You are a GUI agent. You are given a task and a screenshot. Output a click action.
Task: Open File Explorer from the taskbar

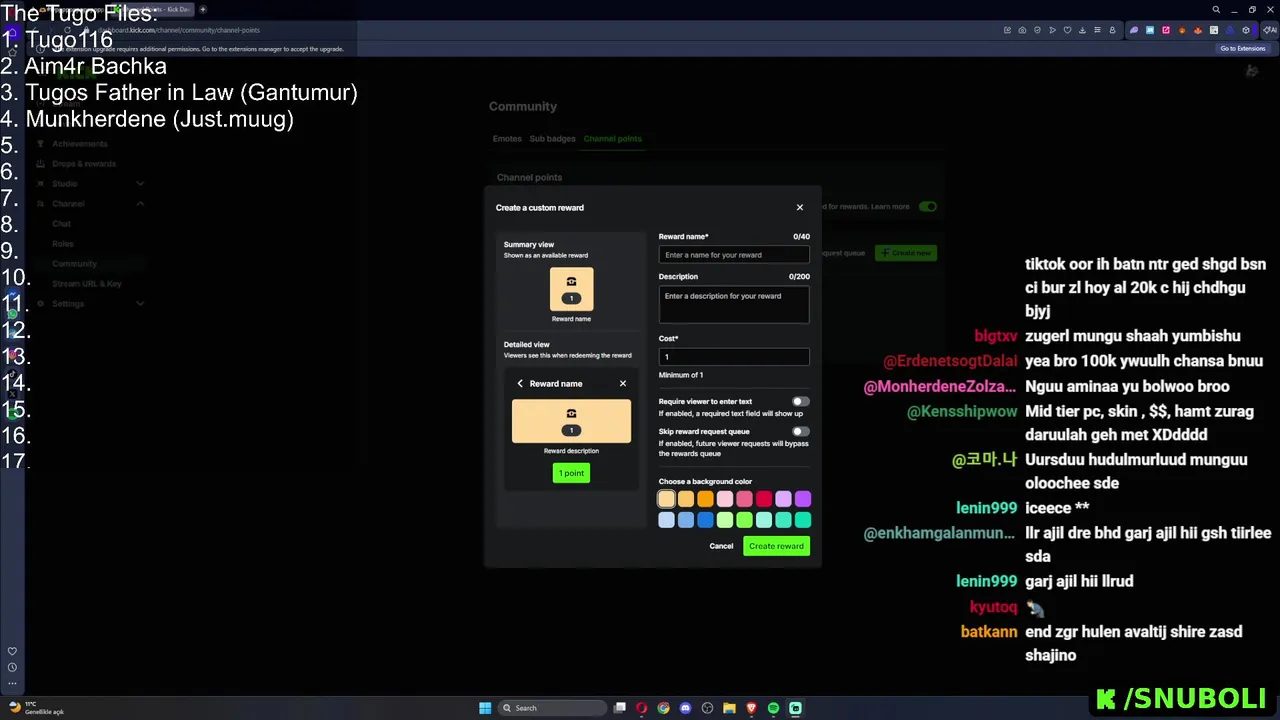[x=730, y=708]
